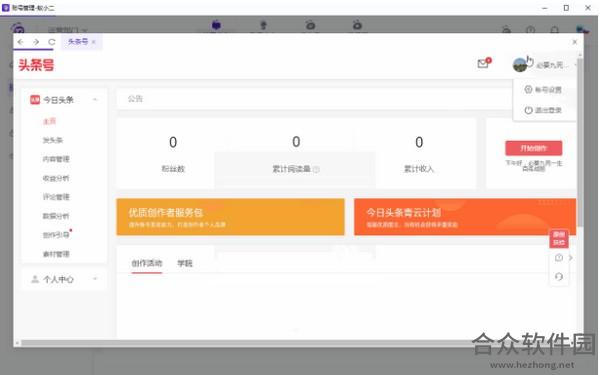Click the purple icon in background toolbar
Image resolution: width=600 pixels, height=375 pixels.
(216, 25)
